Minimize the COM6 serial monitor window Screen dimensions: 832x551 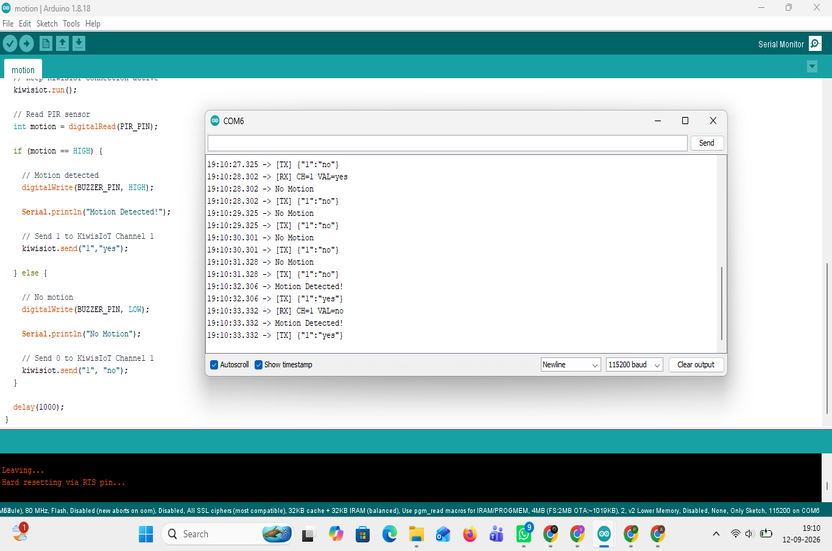657,120
